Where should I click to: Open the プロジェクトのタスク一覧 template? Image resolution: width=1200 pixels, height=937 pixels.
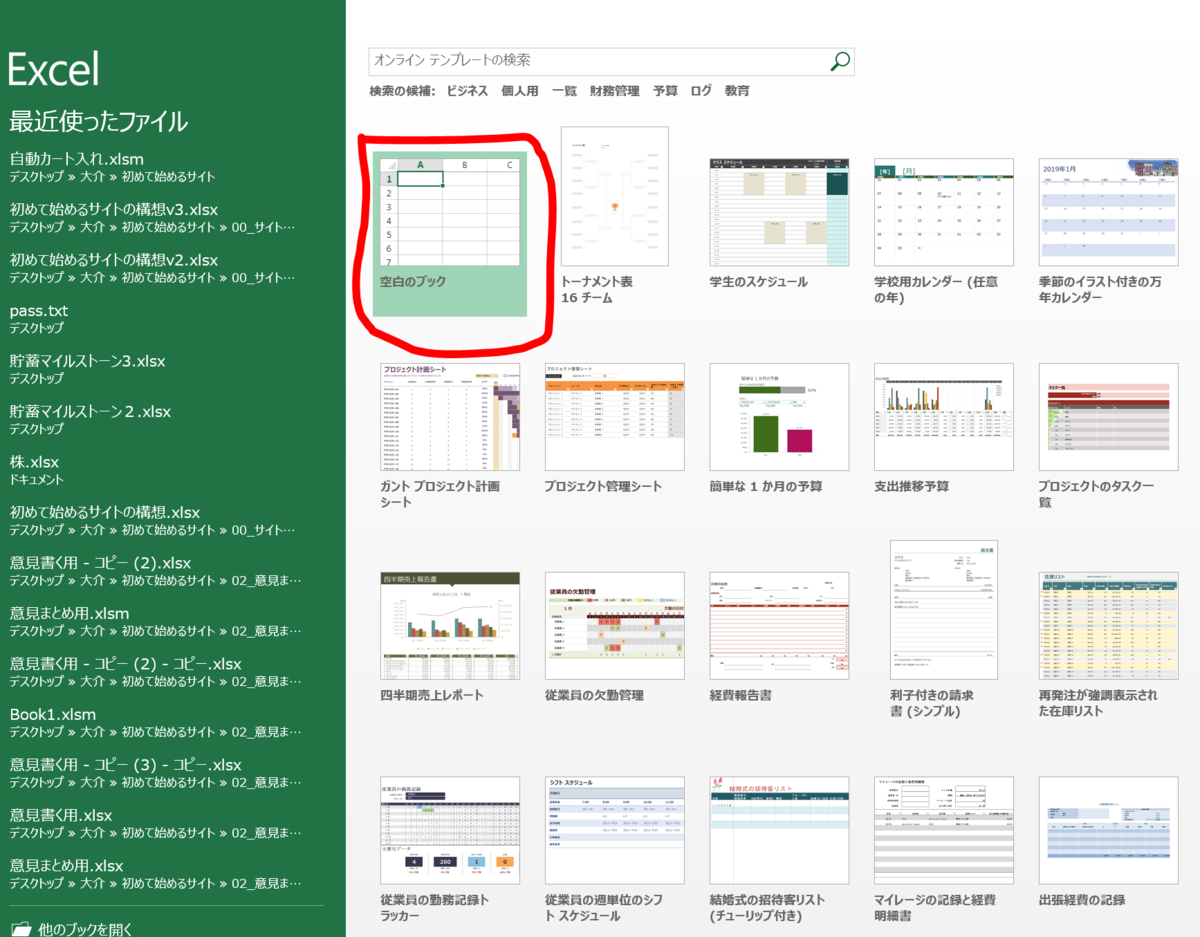pos(1108,436)
